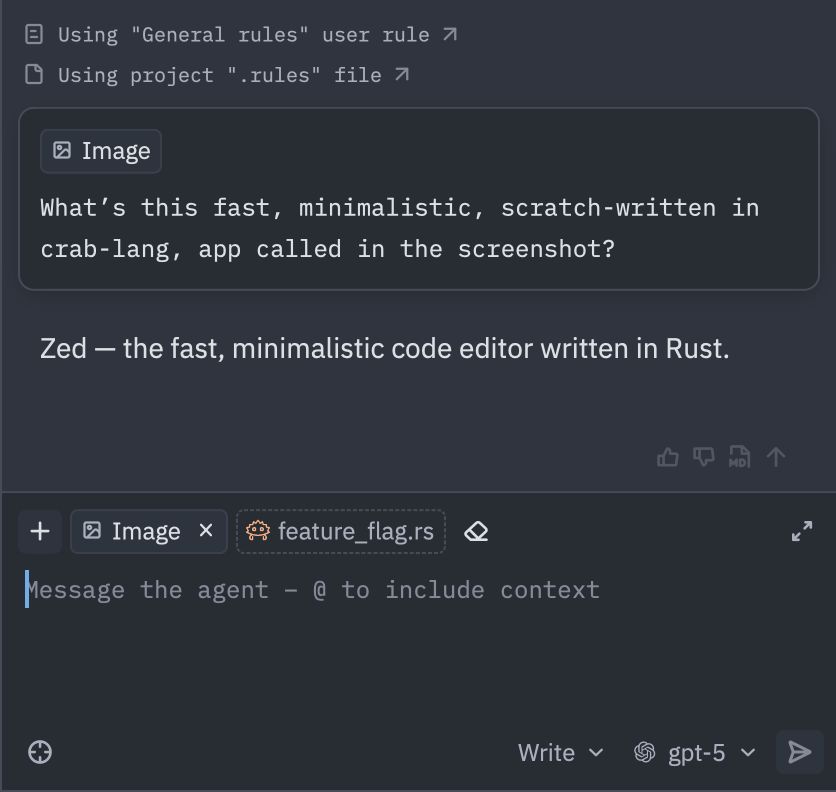
Task: Click the thumbs down feedback icon
Action: coord(704,457)
